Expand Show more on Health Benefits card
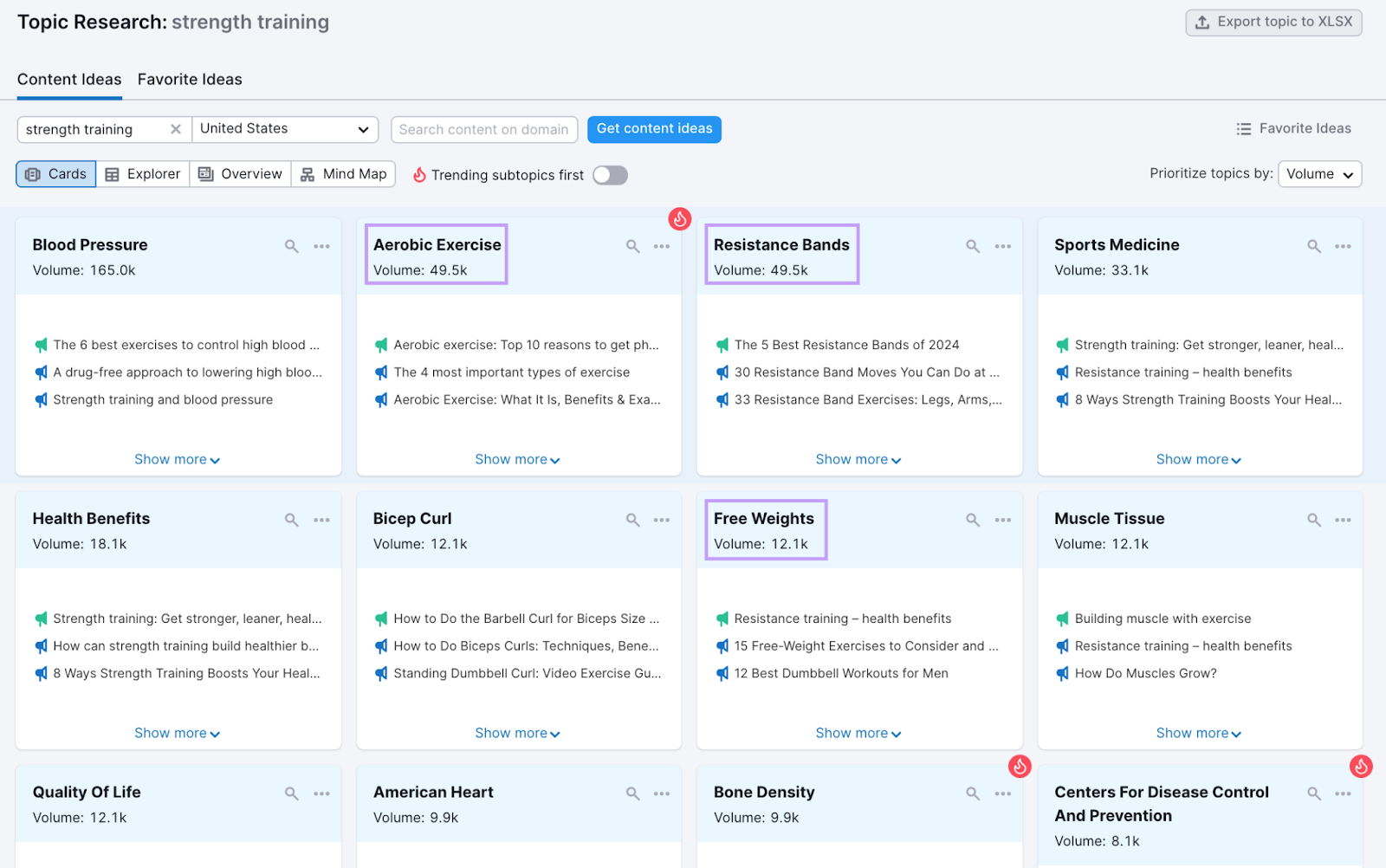The width and height of the screenshot is (1386, 868). [177, 732]
